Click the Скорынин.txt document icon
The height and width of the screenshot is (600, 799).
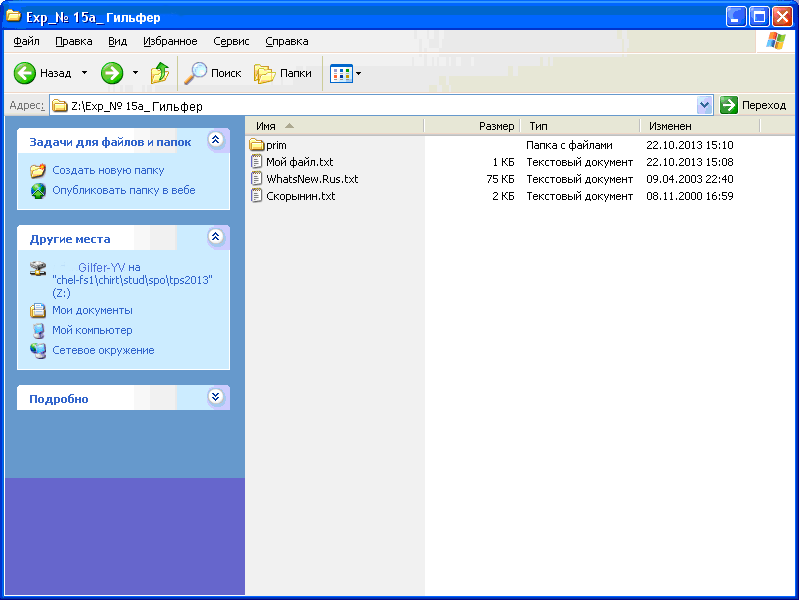257,196
